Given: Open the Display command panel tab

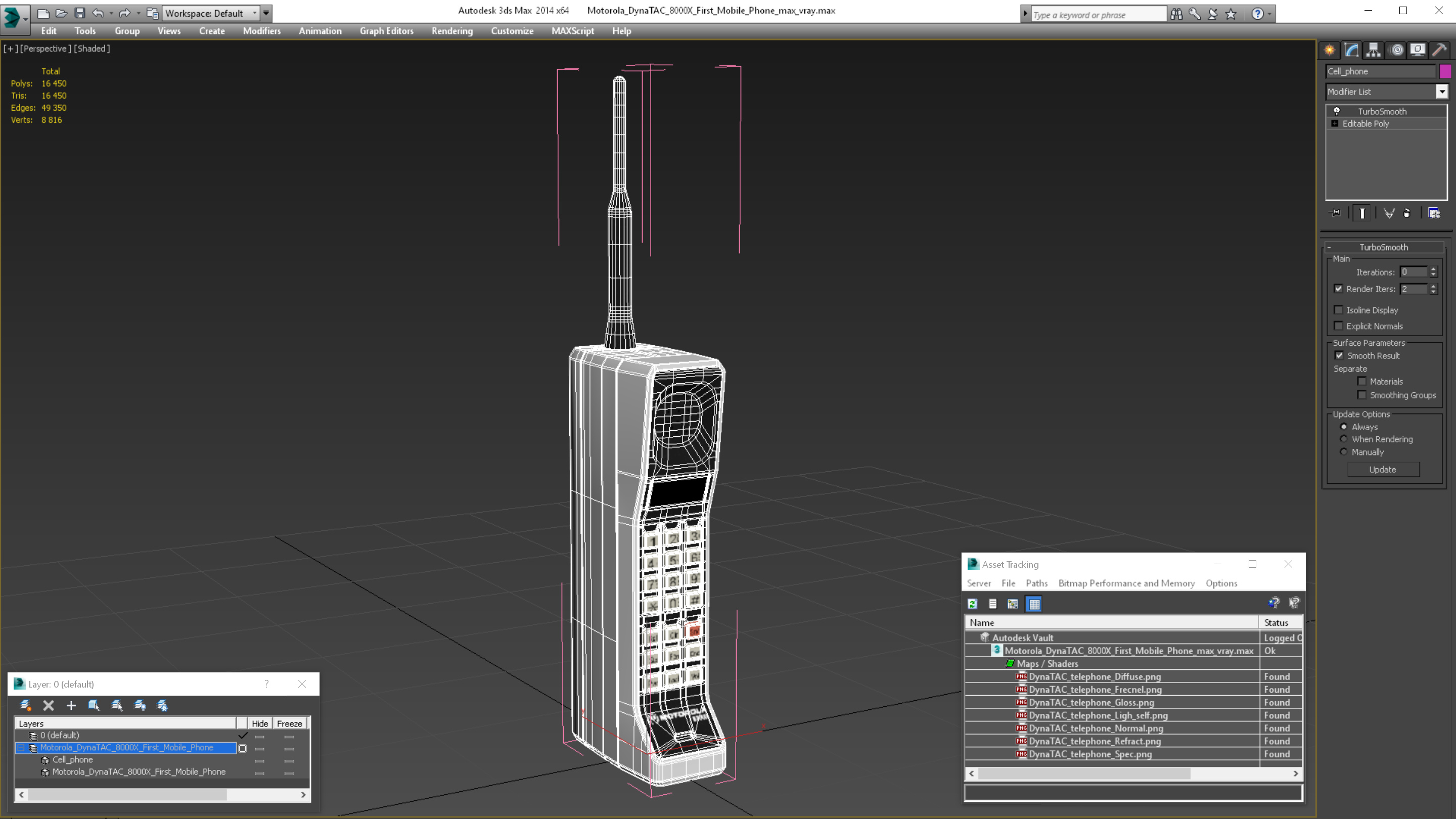Looking at the screenshot, I should (x=1418, y=51).
